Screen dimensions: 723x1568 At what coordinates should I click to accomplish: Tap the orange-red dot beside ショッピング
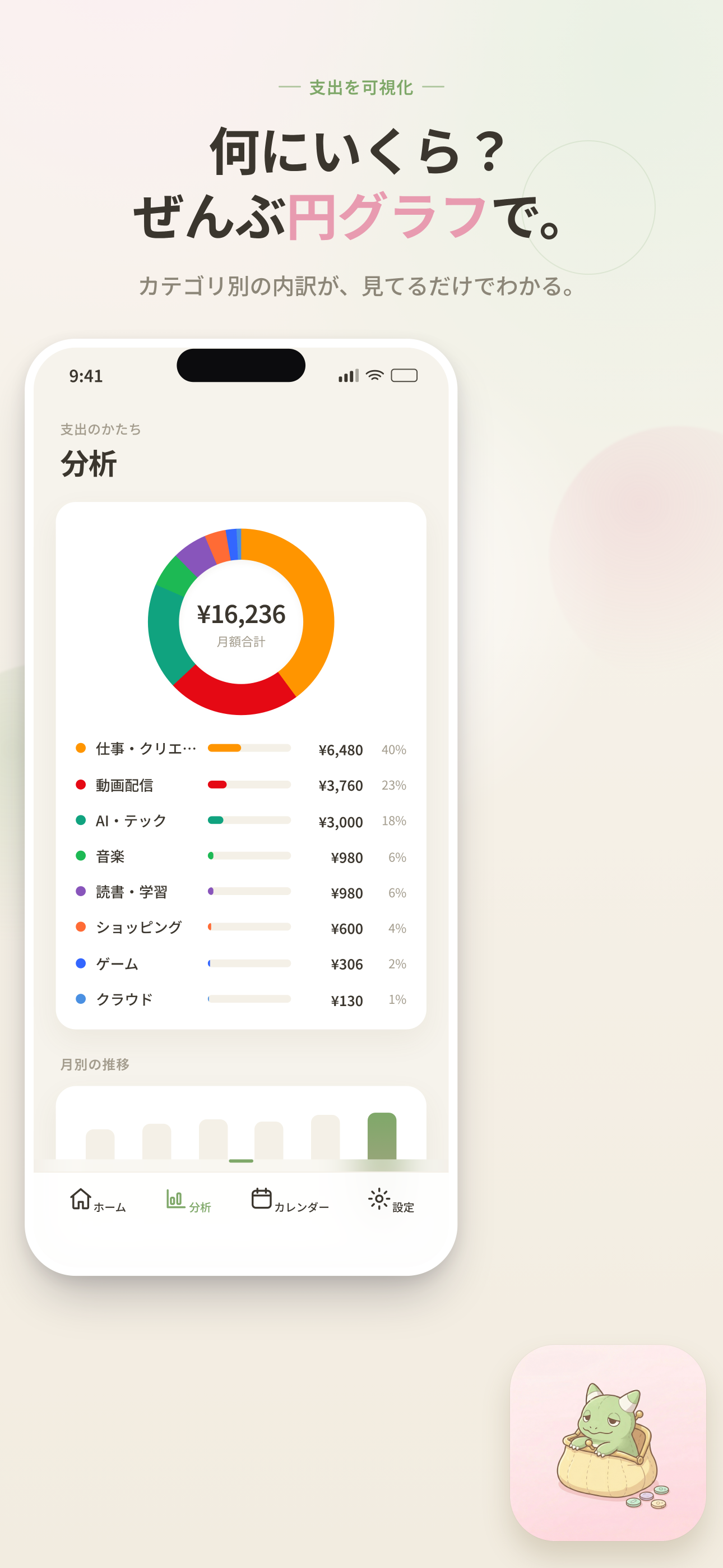pos(80,926)
